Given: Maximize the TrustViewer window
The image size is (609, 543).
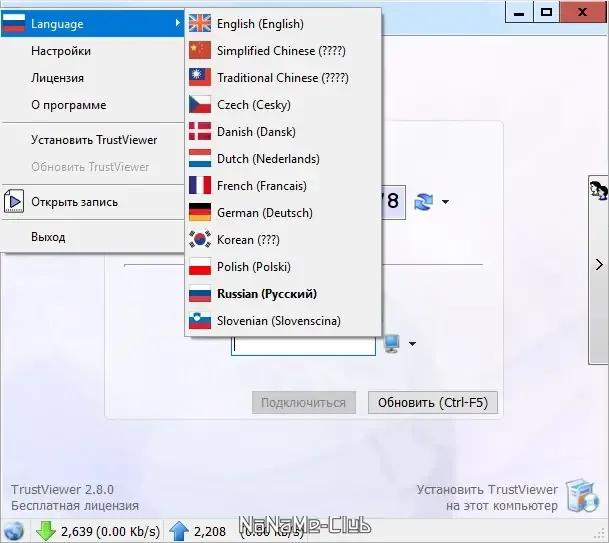Looking at the screenshot, I should point(546,12).
